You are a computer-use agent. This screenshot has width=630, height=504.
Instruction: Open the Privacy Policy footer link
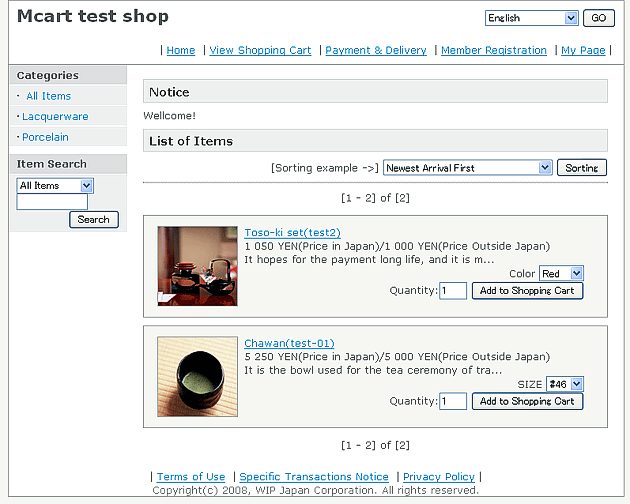tap(438, 477)
